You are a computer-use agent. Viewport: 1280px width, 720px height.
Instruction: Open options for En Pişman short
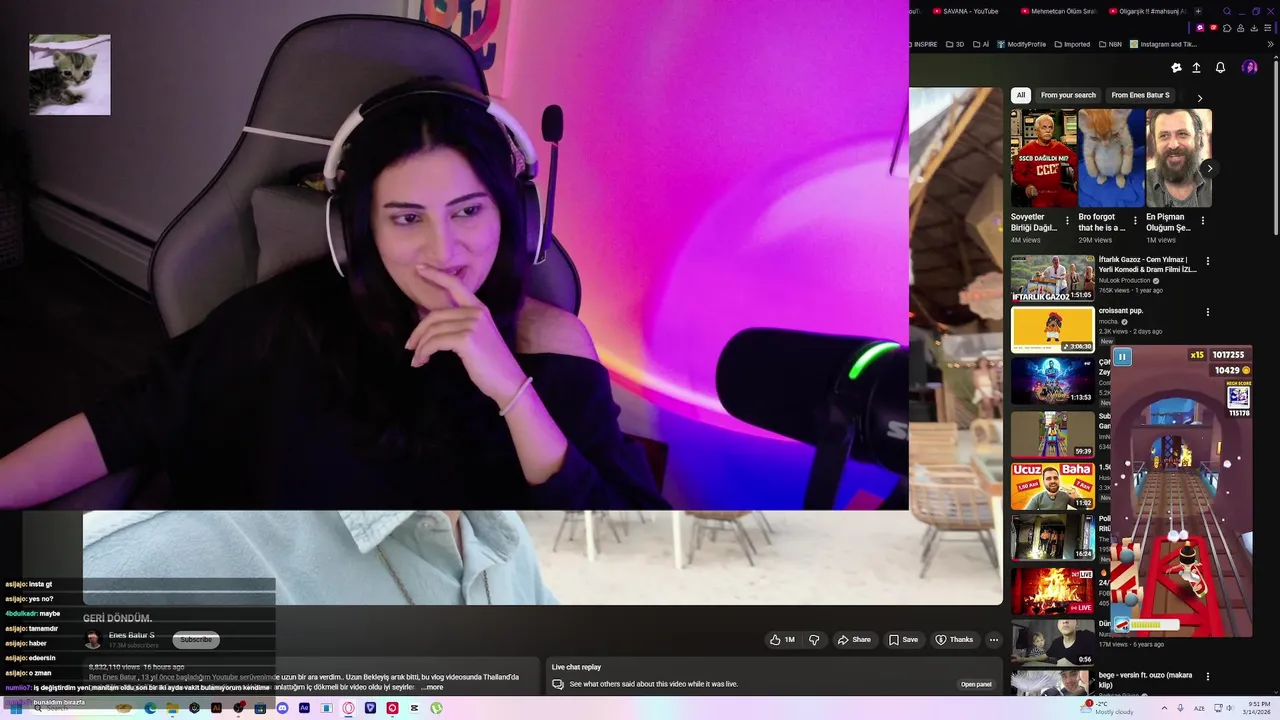1203,220
